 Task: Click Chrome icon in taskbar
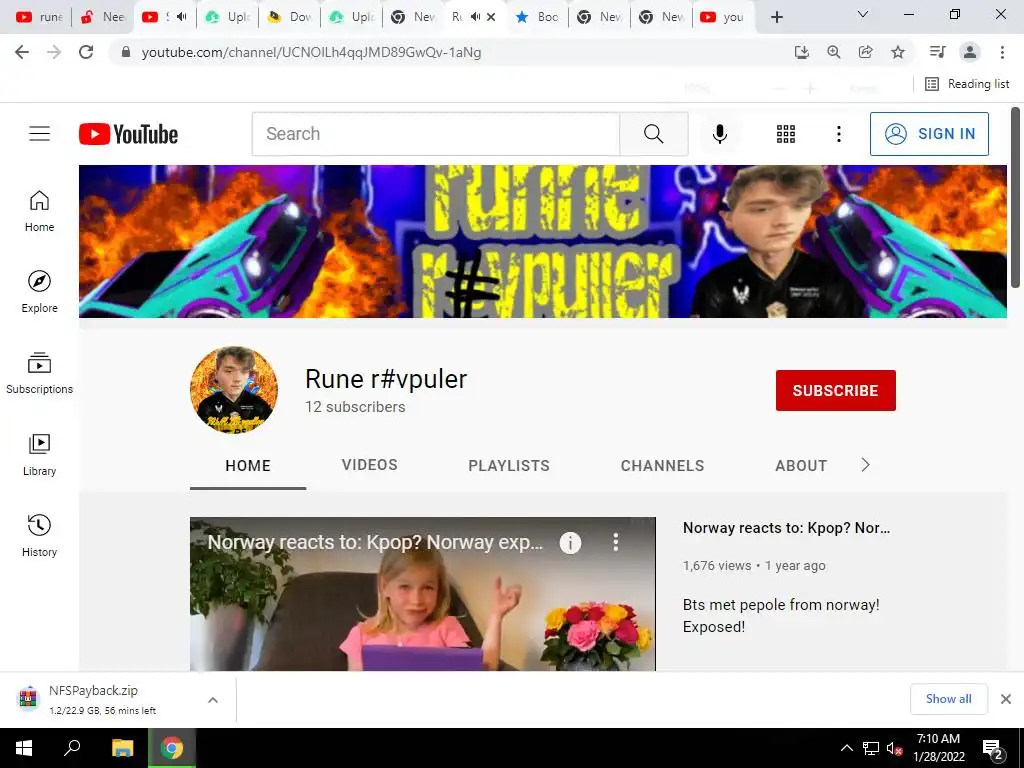click(172, 748)
